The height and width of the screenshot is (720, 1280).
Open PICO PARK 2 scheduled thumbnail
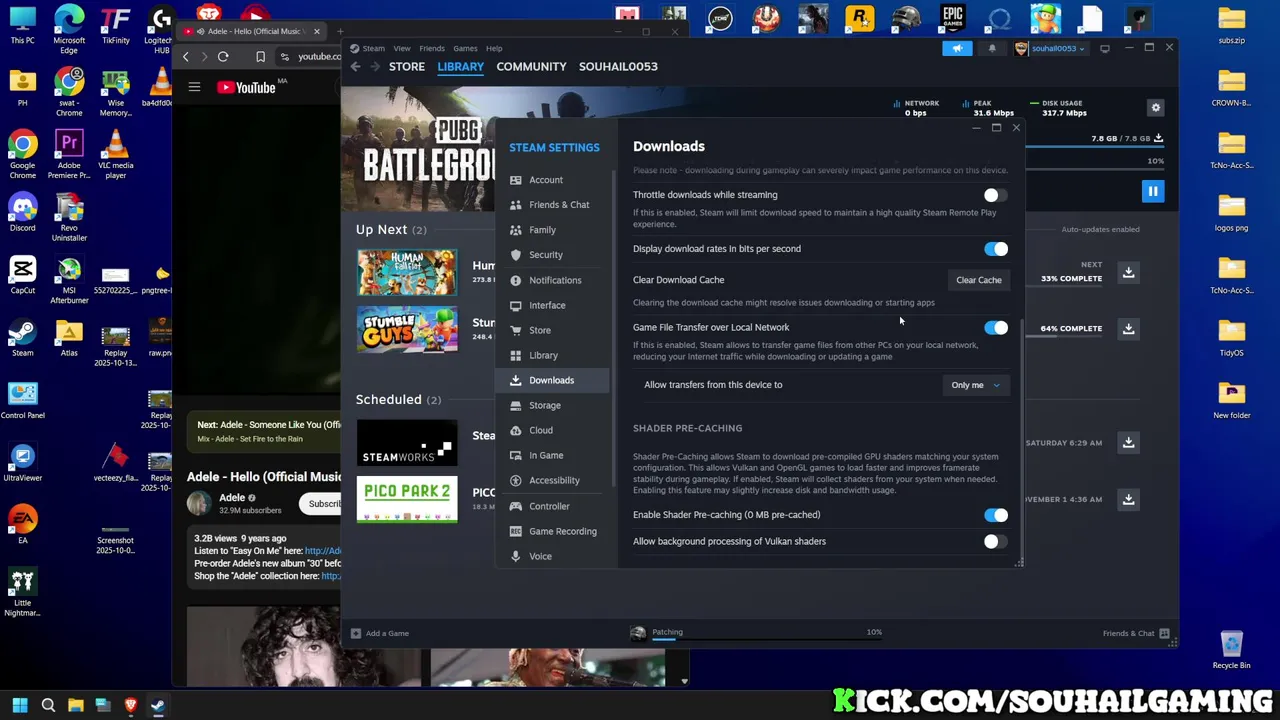[x=407, y=499]
